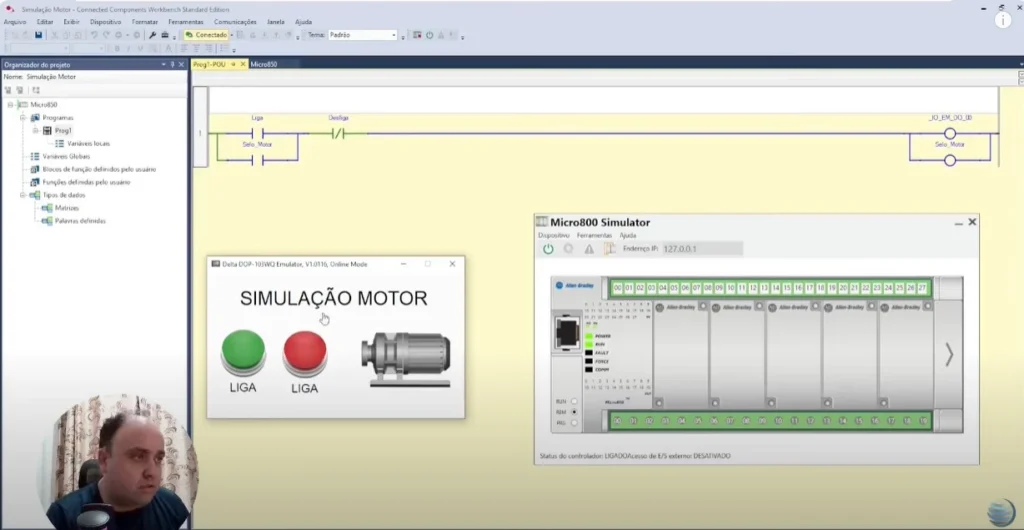
Task: Collapse the Programas tree node
Action: (x=22, y=117)
